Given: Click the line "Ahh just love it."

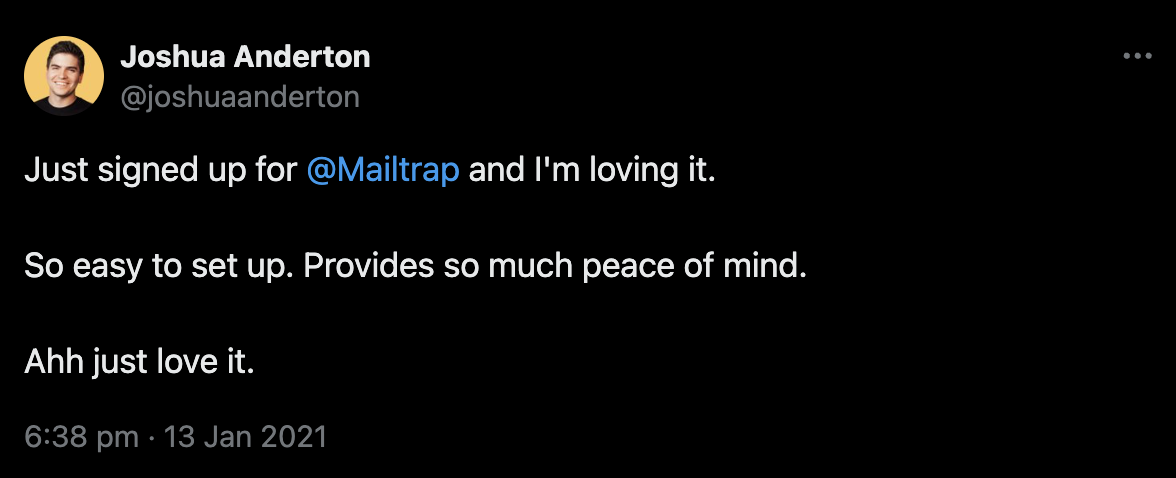Looking at the screenshot, I should (x=140, y=362).
